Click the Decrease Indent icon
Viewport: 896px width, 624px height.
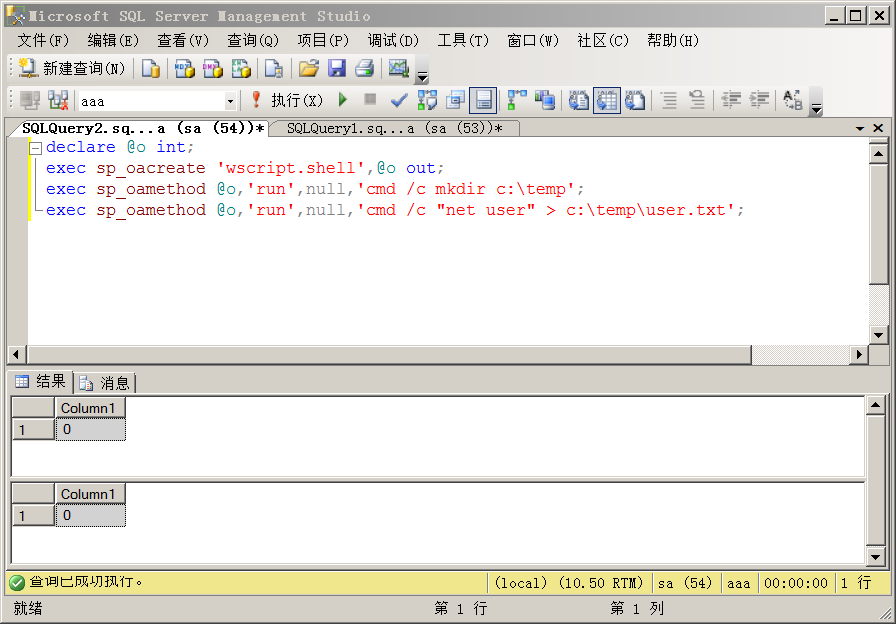731,101
